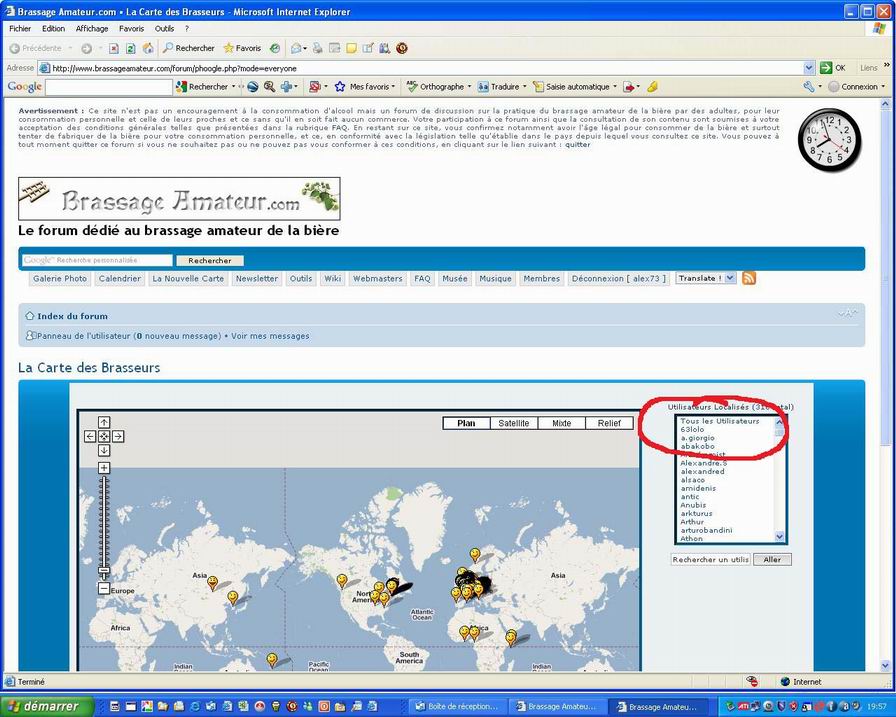Image resolution: width=896 pixels, height=717 pixels.
Task: Click the Aller button
Action: 772,559
